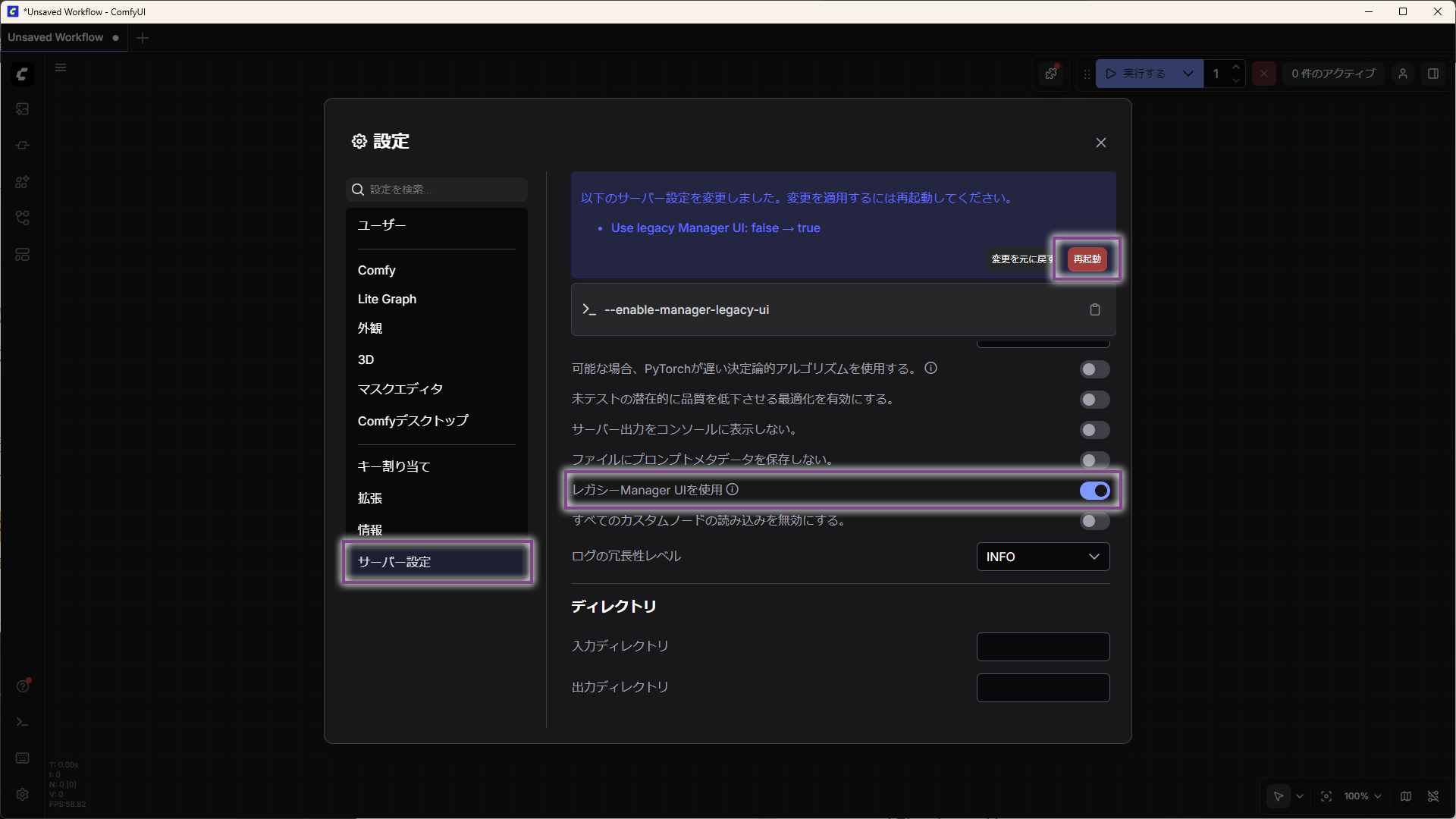Toggle the right side panel layout icon
The height and width of the screenshot is (819, 1456).
click(1432, 74)
